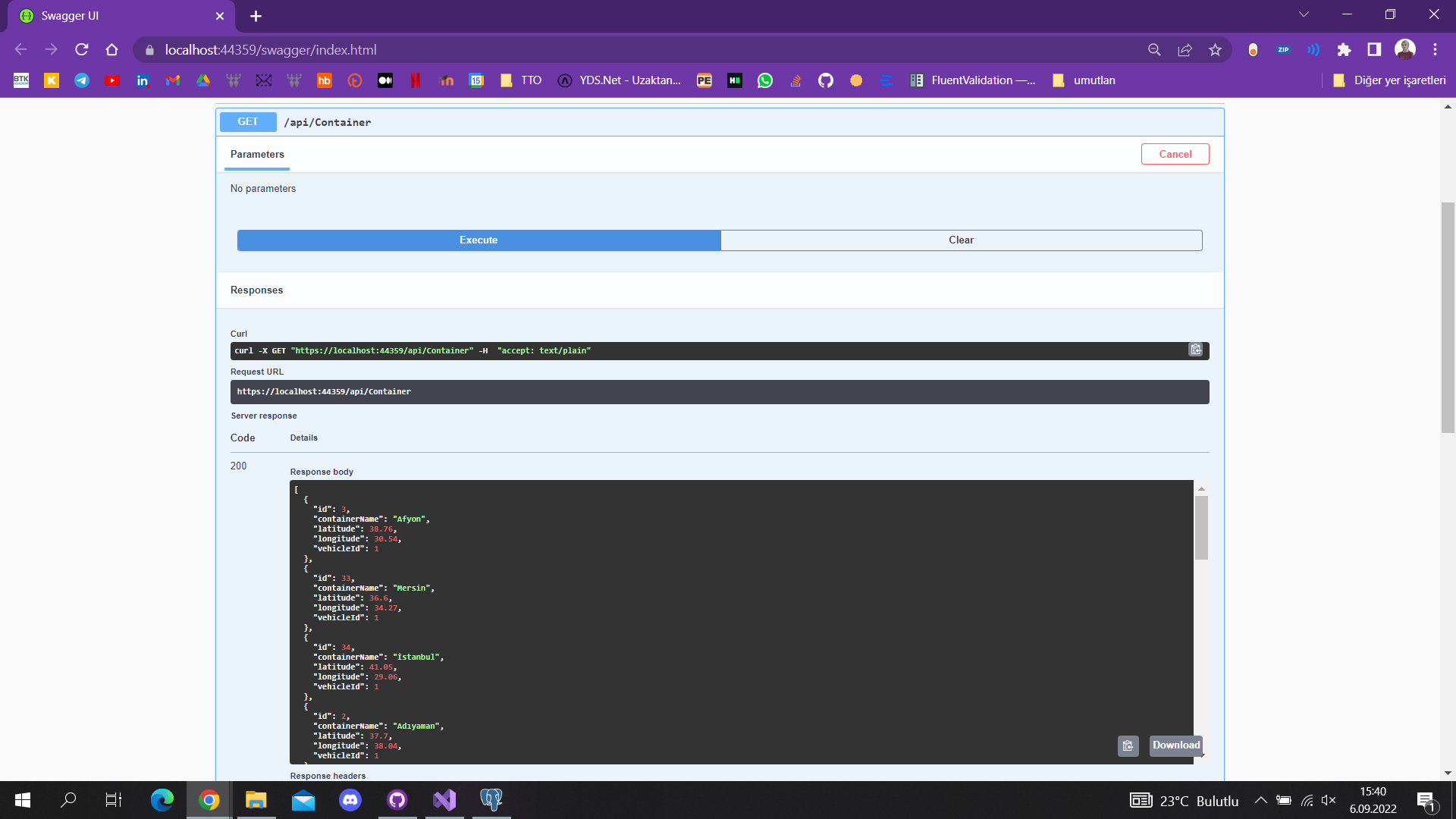
Task: Copy the response body via its clipboard icon
Action: click(x=1128, y=745)
